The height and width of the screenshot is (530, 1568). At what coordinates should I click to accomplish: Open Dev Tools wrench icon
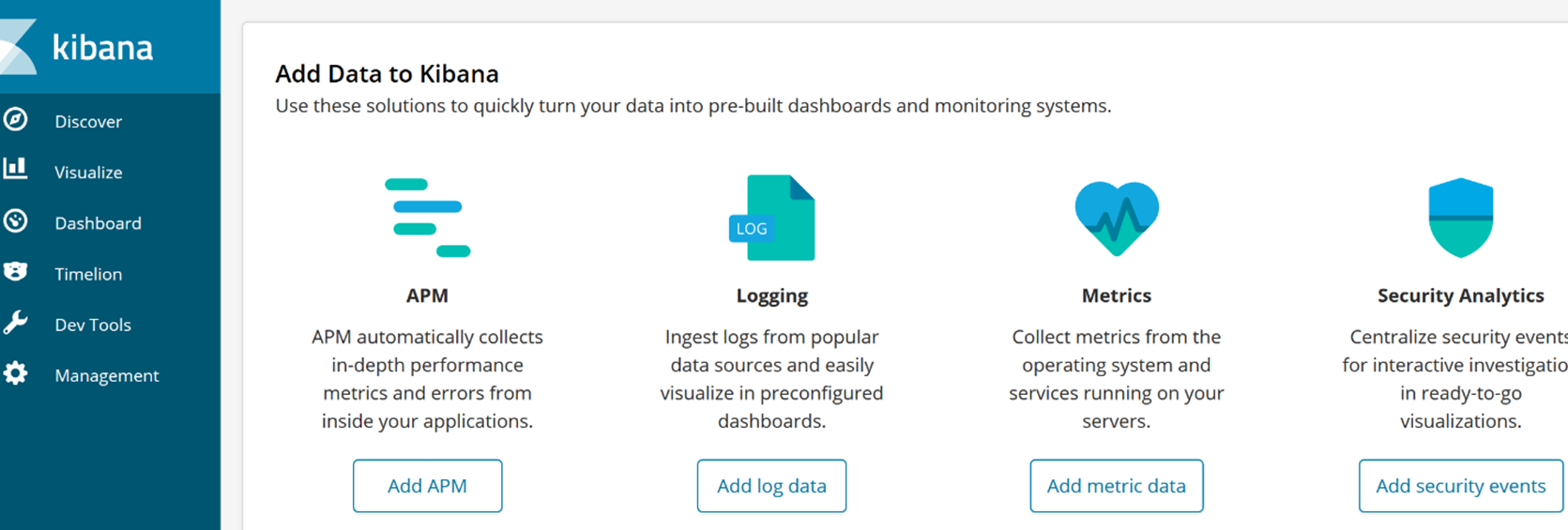pyautogui.click(x=15, y=324)
